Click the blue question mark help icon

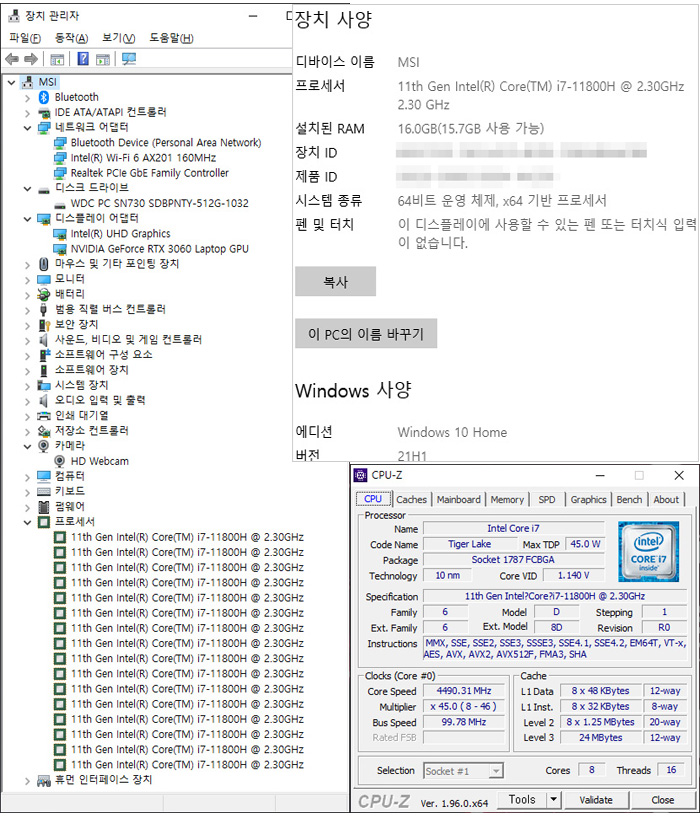[83, 59]
